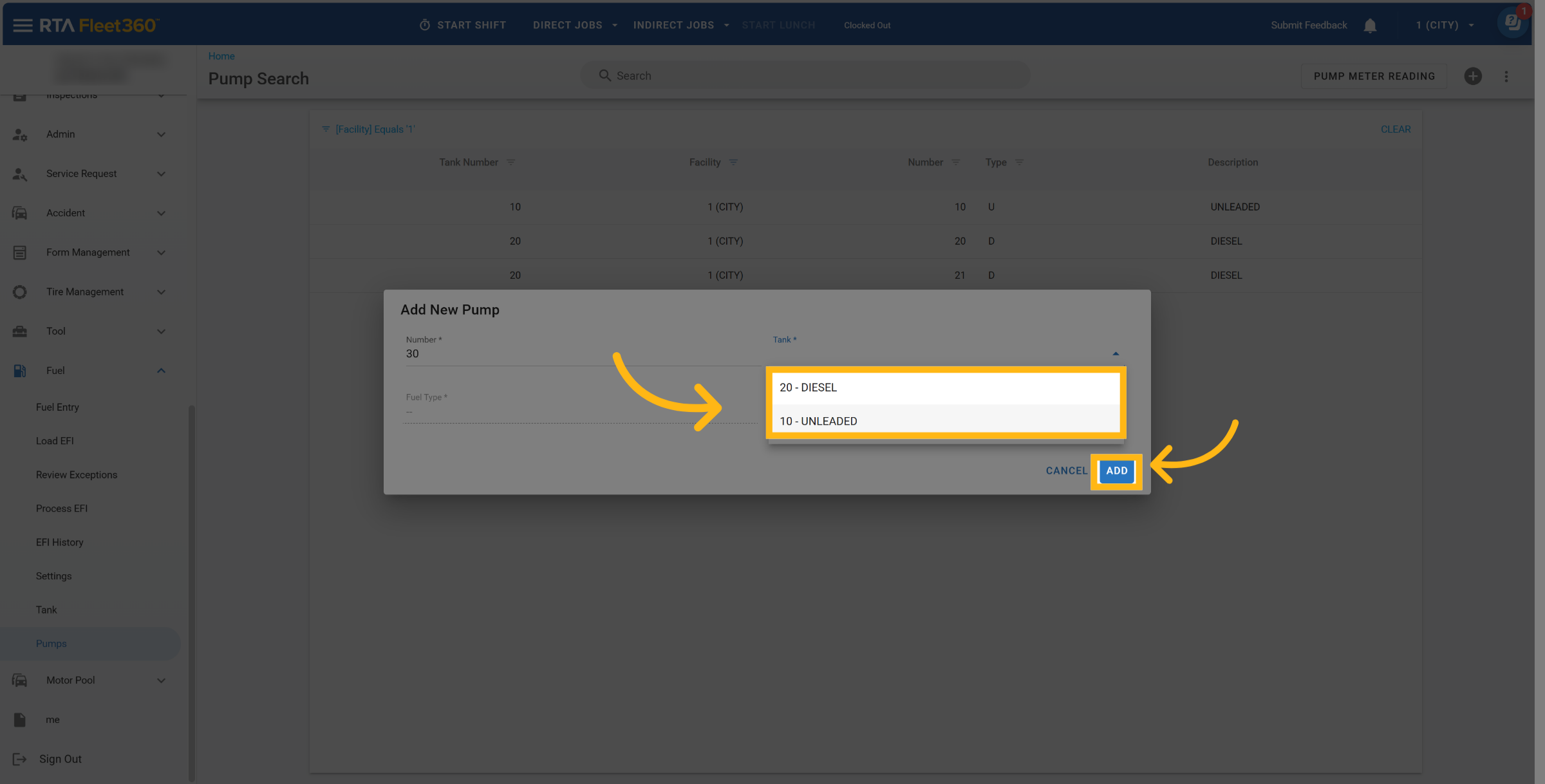Click the Tank Number column filter icon

point(510,162)
